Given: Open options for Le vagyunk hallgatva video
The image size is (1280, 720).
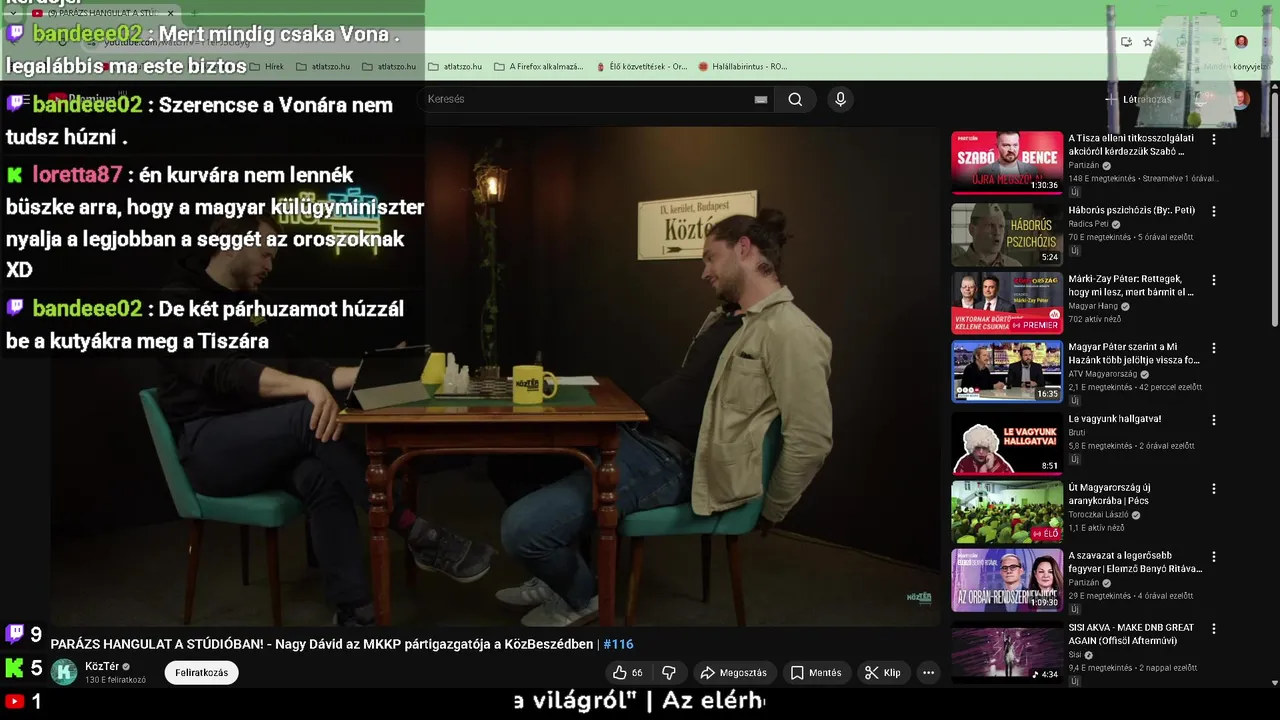Looking at the screenshot, I should click(x=1214, y=420).
